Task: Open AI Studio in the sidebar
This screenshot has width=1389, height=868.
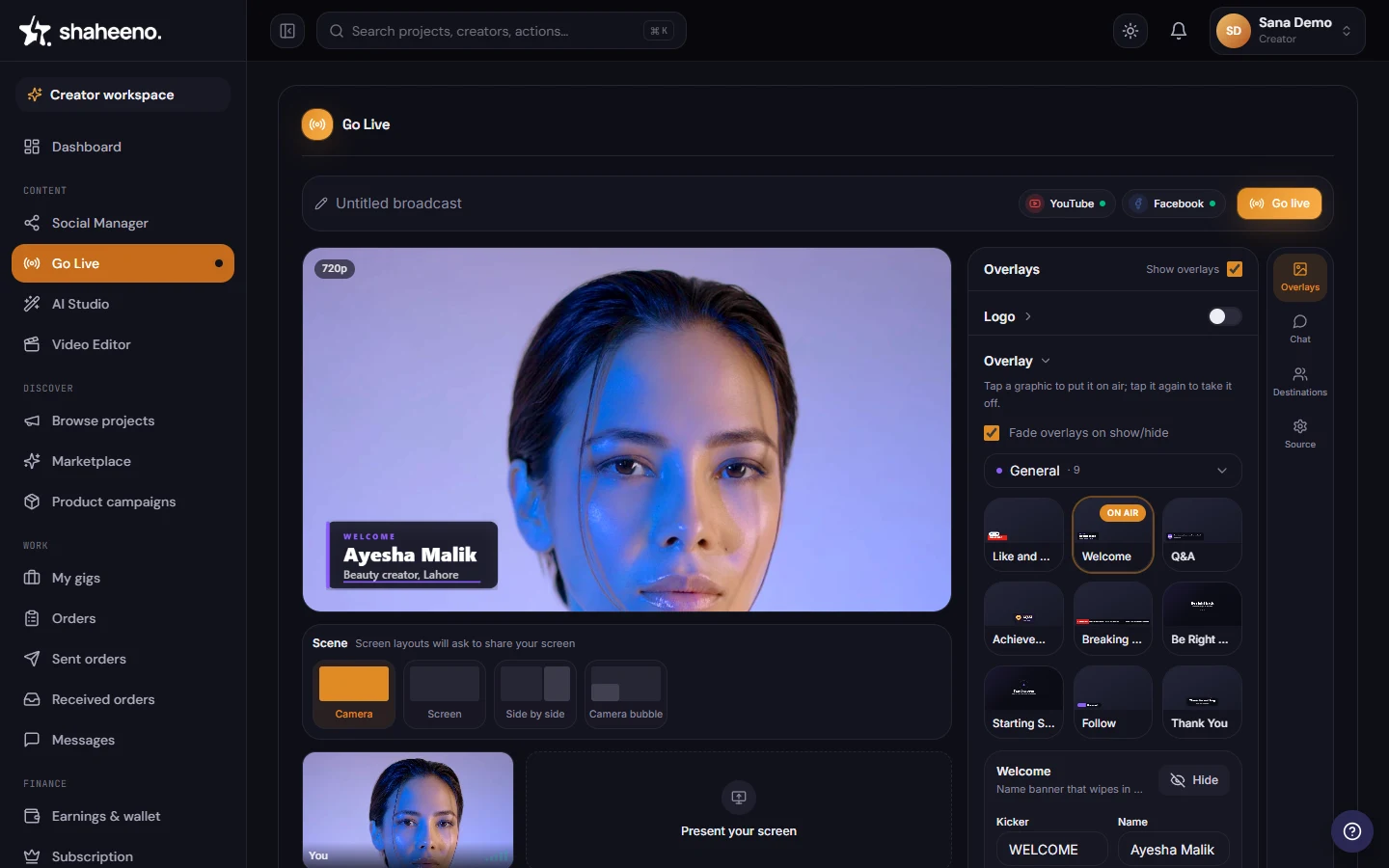Action: point(123,304)
